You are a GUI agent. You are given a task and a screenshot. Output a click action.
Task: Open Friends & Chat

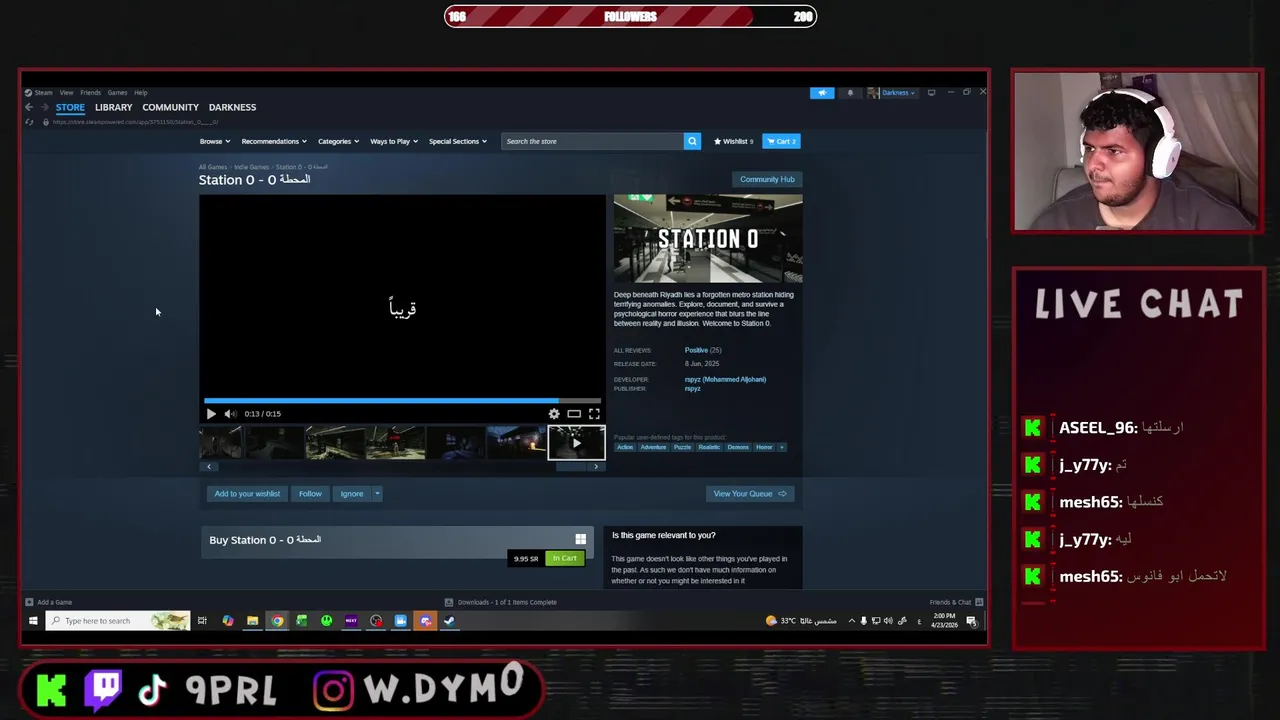tap(956, 602)
